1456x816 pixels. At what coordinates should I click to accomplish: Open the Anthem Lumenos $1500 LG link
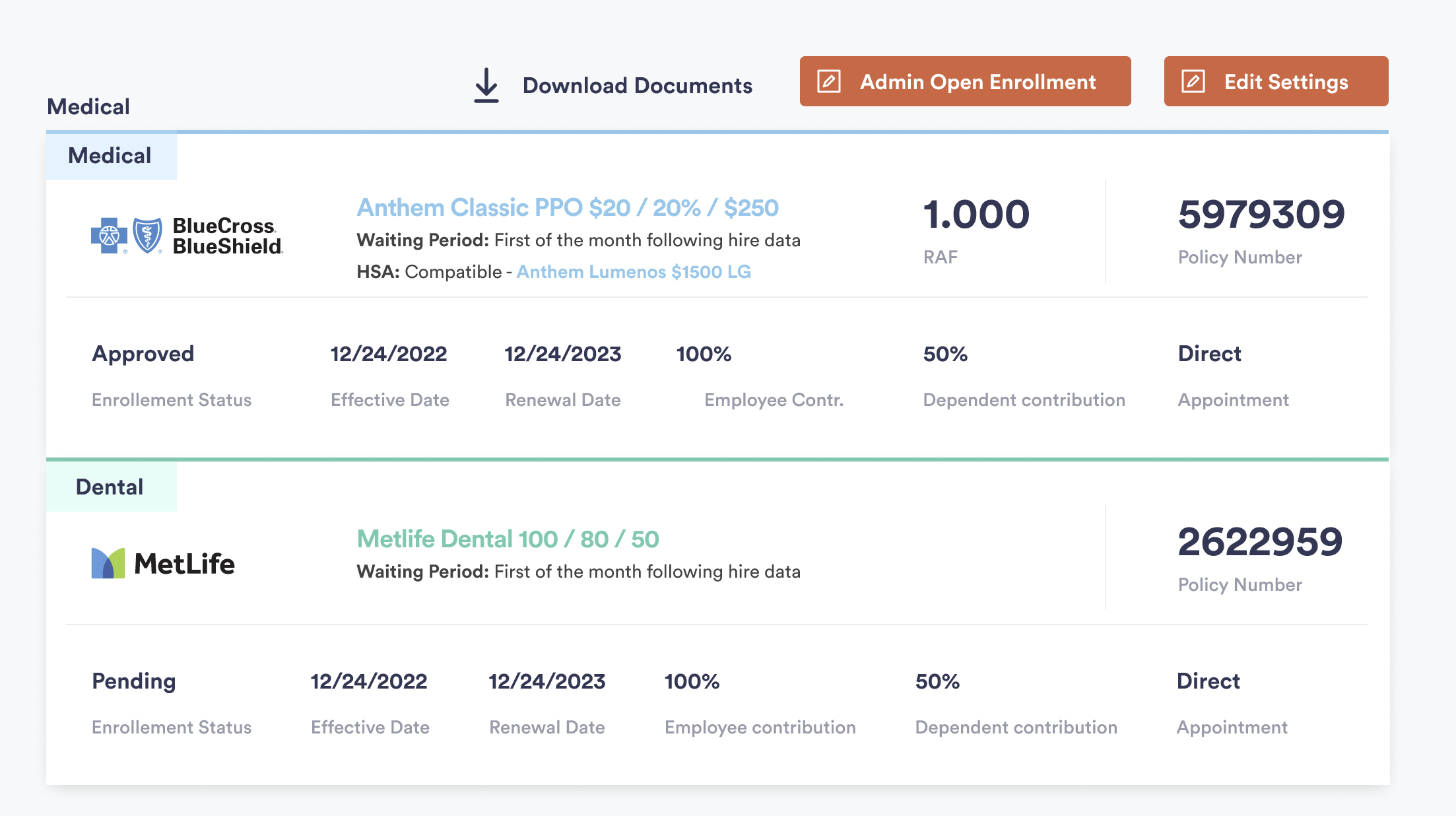click(x=634, y=271)
